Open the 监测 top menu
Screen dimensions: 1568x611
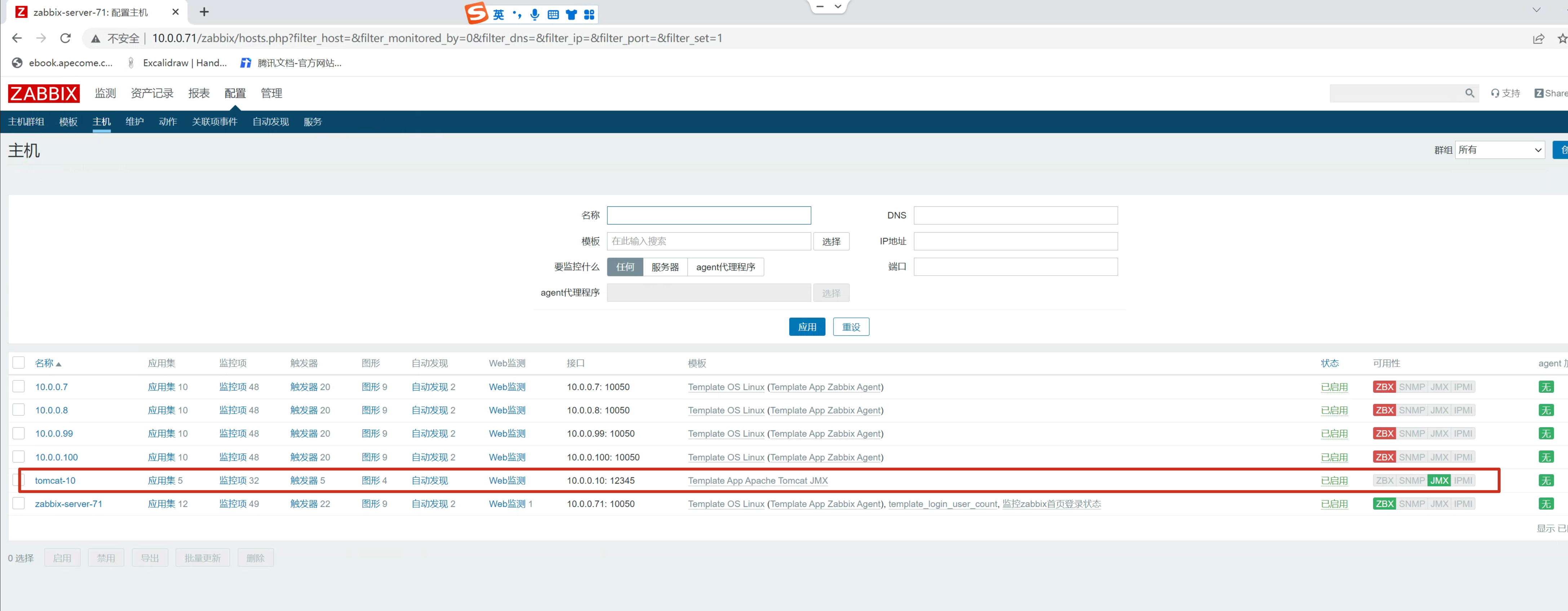coord(105,93)
